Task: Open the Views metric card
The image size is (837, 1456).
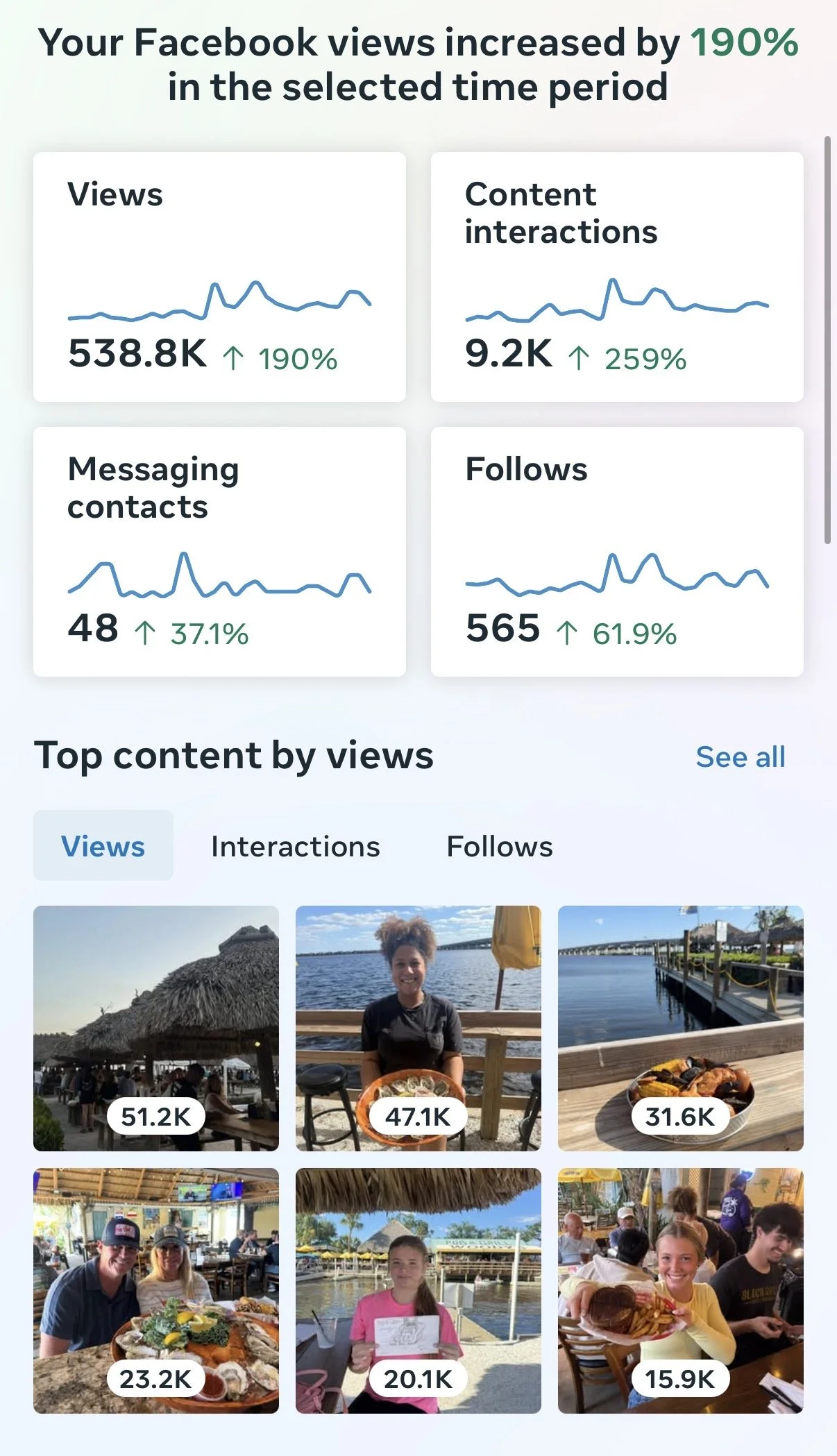Action: click(x=219, y=276)
